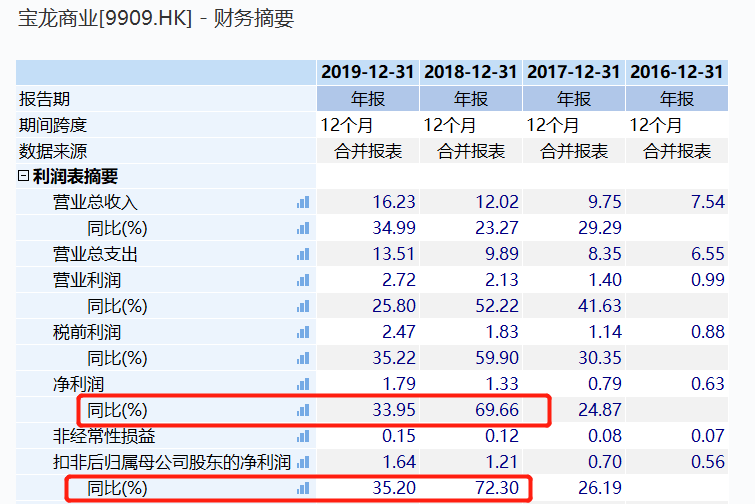This screenshot has width=755, height=504.
Task: Open chart icon for 净利润 row
Action: pos(303,384)
